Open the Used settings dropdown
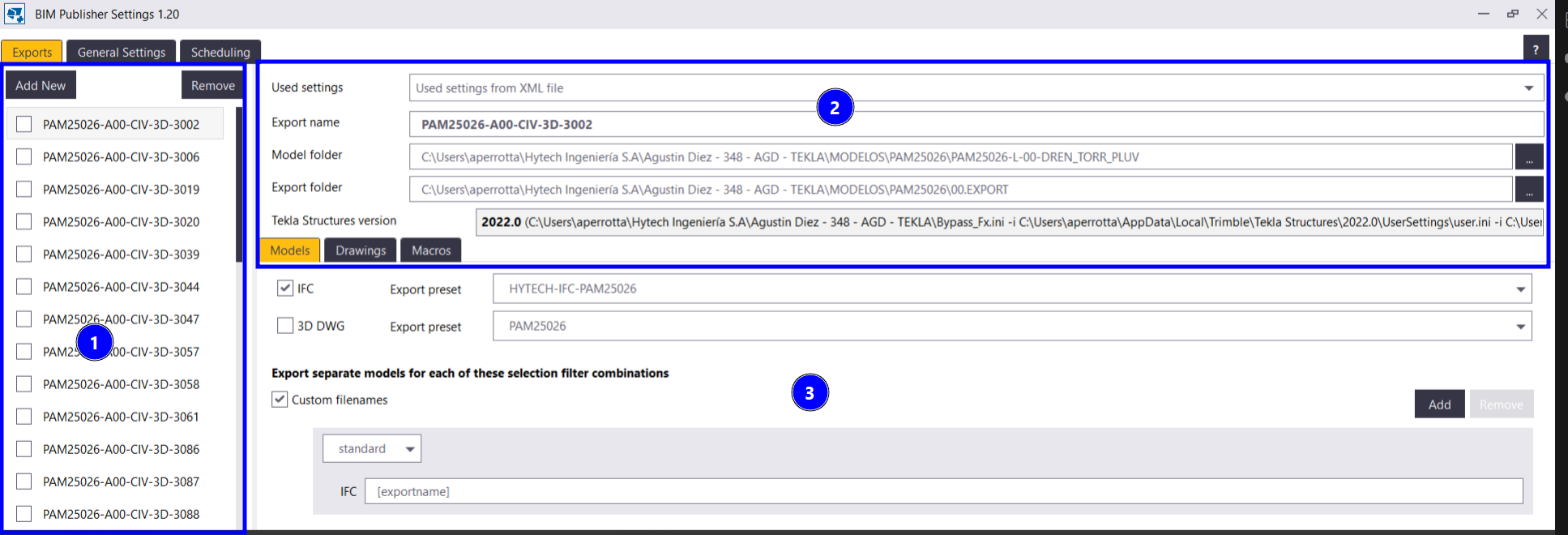Viewport: 1568px width, 535px height. pos(976,88)
